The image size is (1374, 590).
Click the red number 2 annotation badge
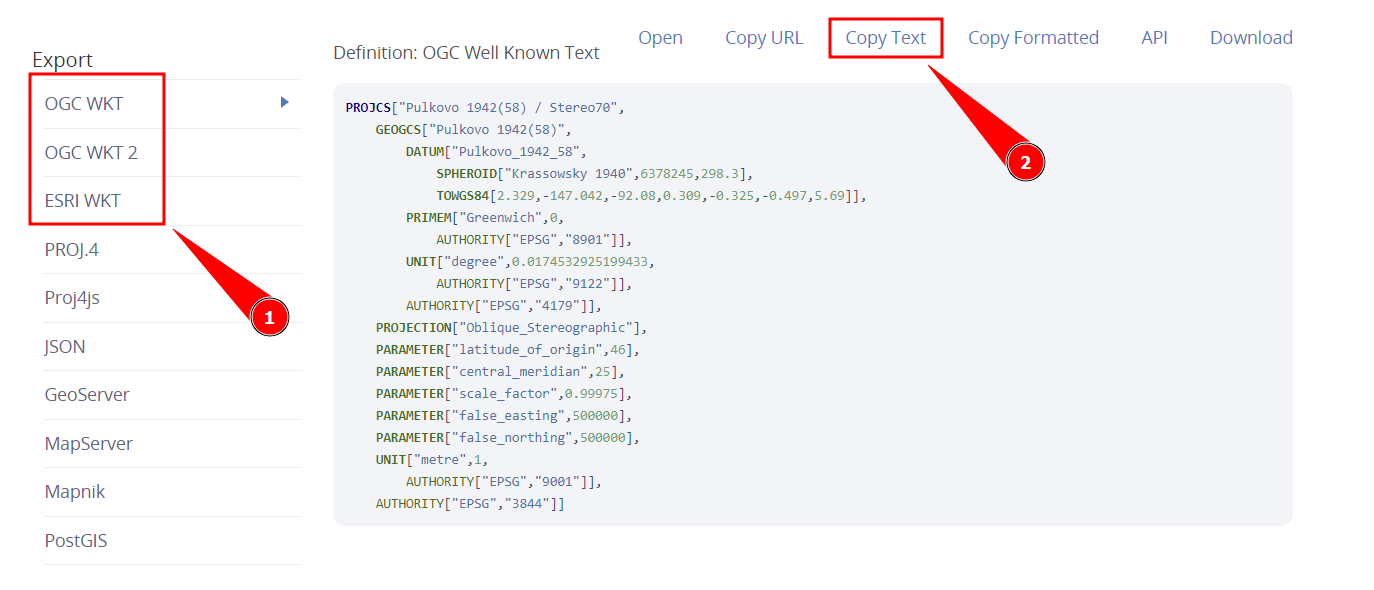coord(1025,162)
